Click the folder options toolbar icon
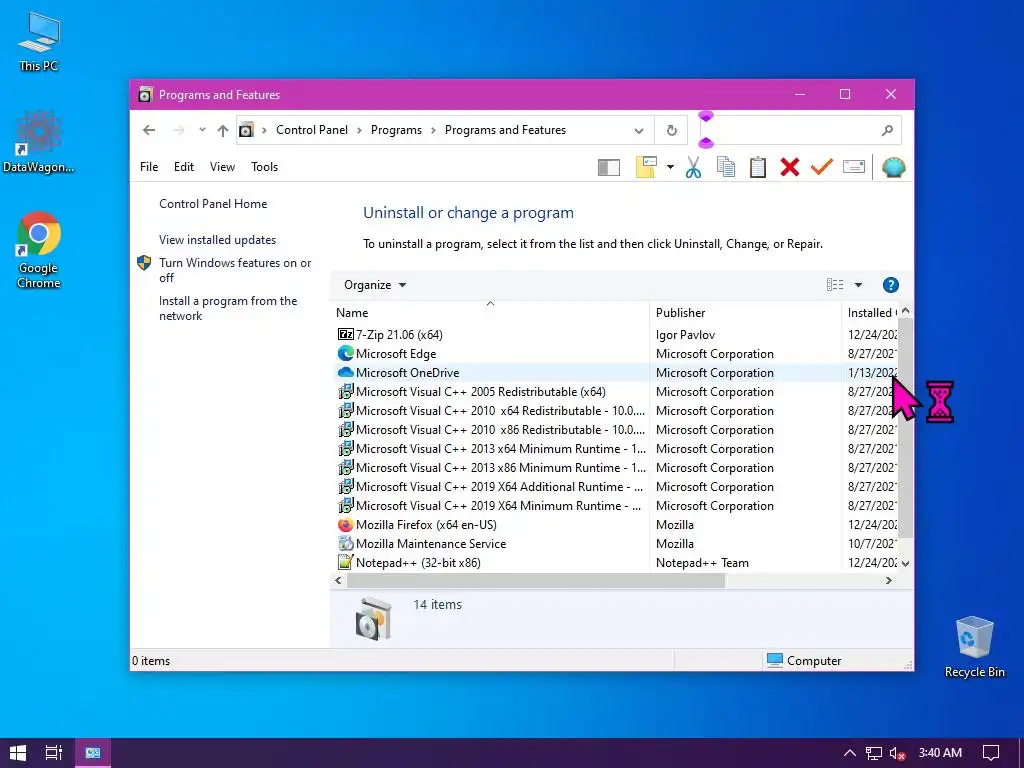Screen dimensions: 1024x768 pyautogui.click(x=647, y=167)
